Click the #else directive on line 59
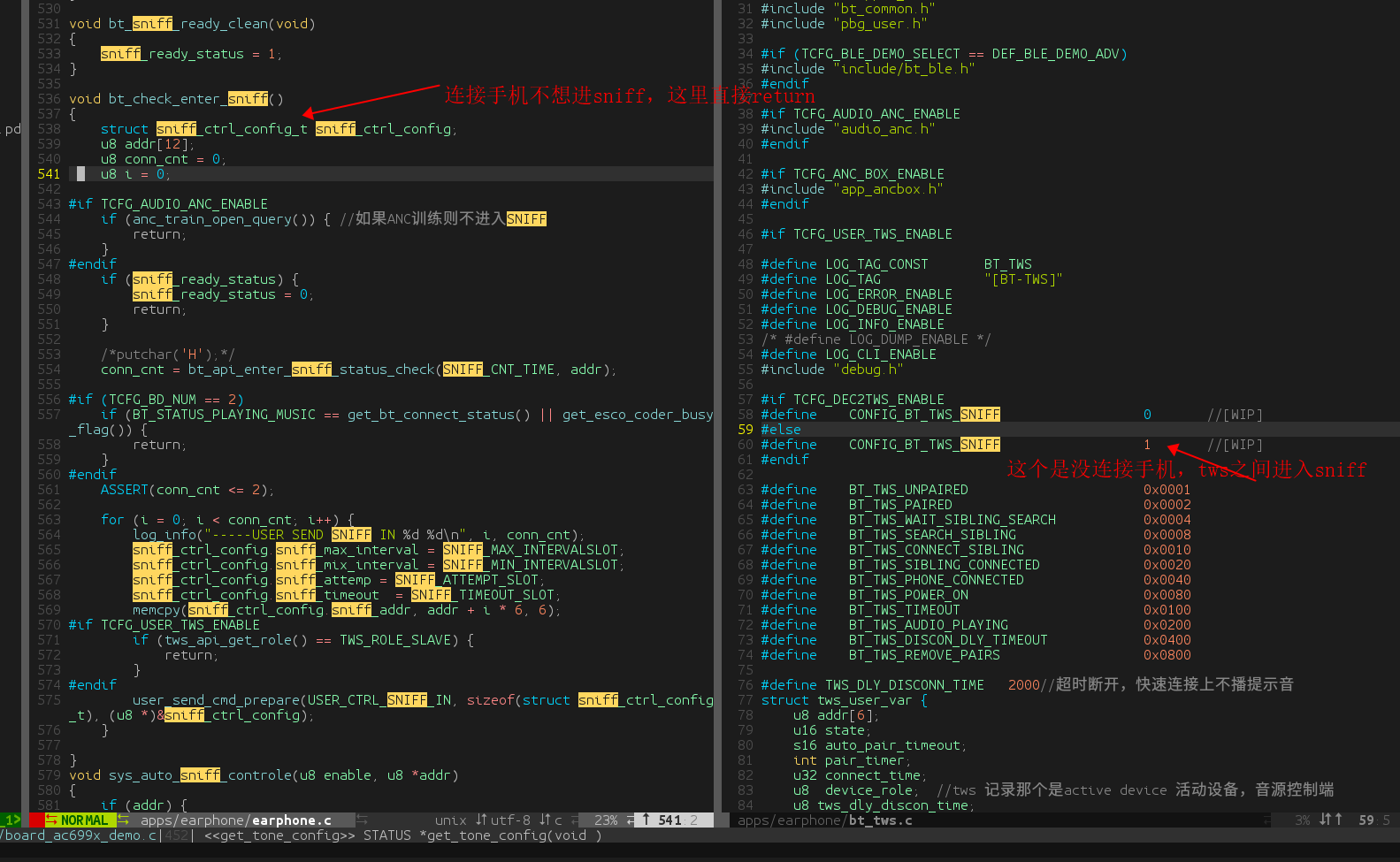 point(781,430)
